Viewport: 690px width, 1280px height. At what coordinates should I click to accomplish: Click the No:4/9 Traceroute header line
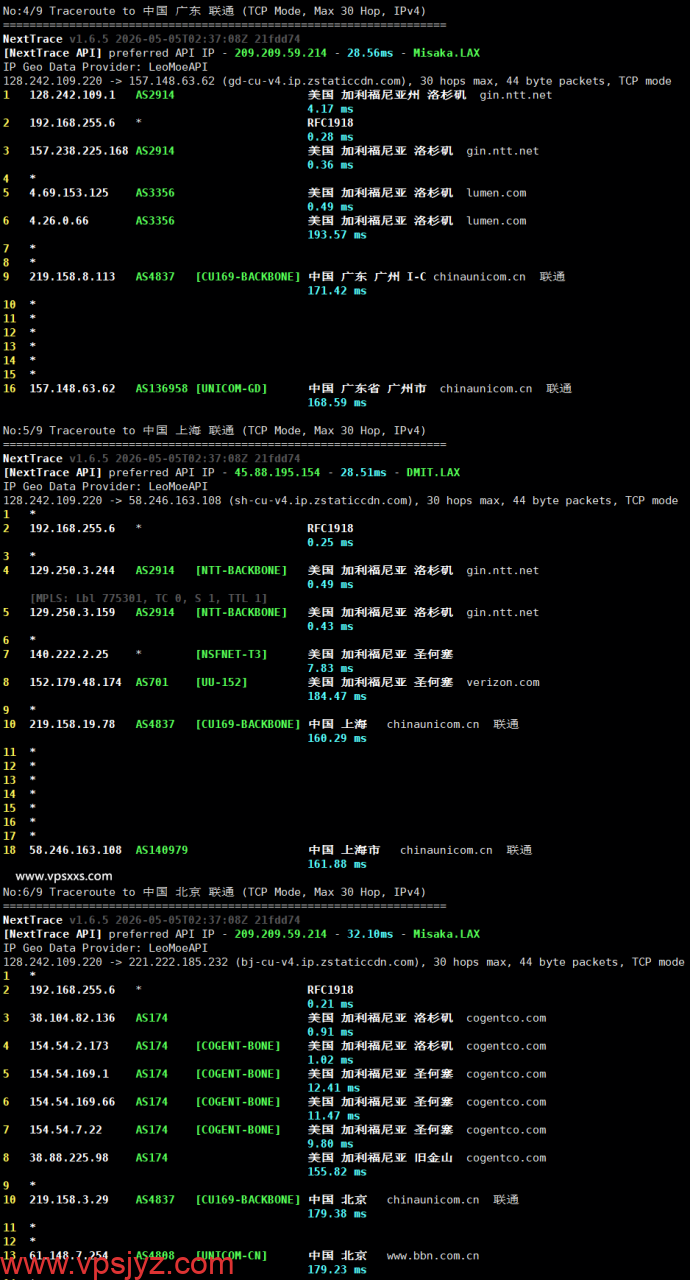(215, 11)
